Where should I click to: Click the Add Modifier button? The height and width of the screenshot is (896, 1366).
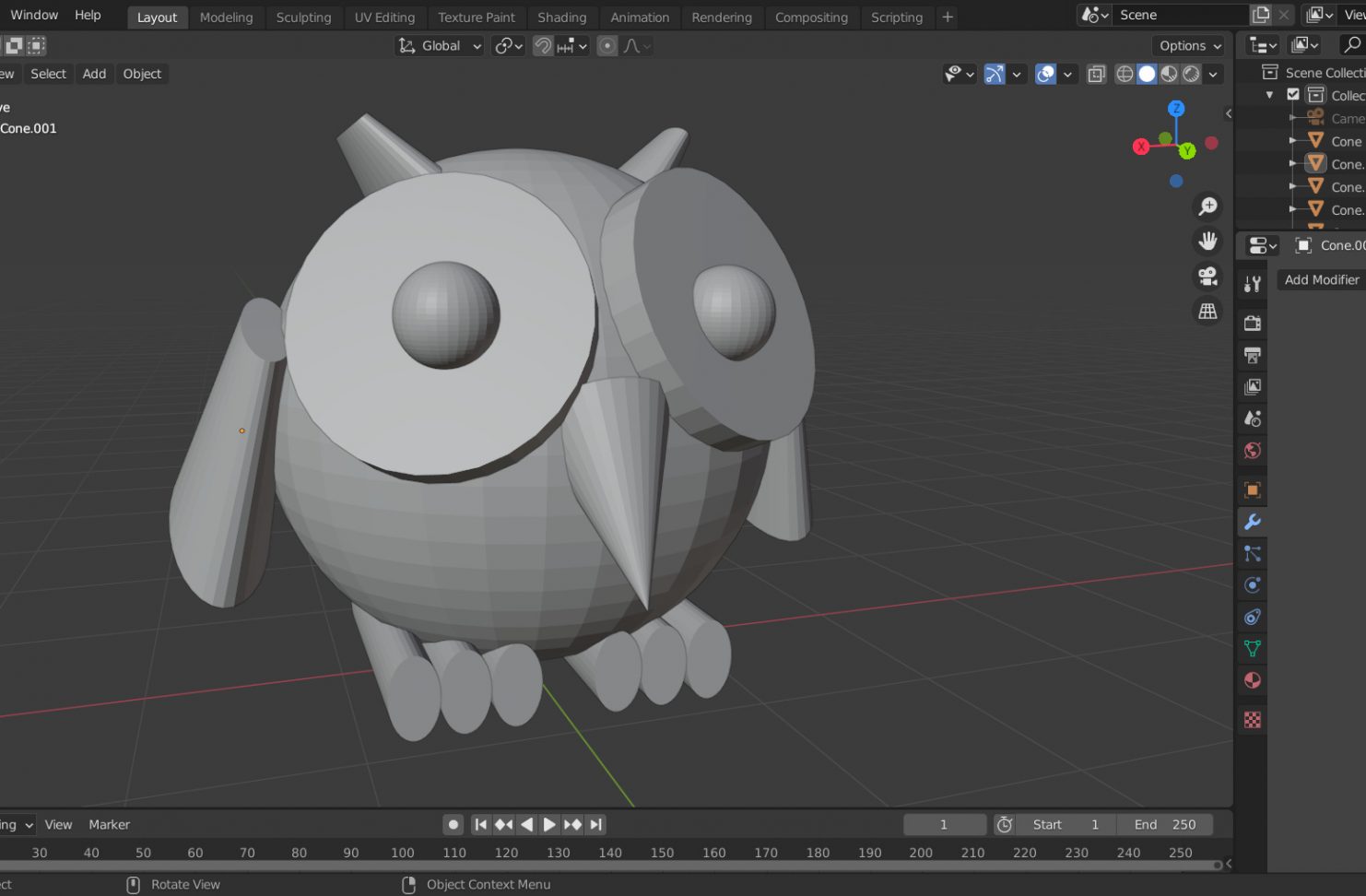[1321, 280]
